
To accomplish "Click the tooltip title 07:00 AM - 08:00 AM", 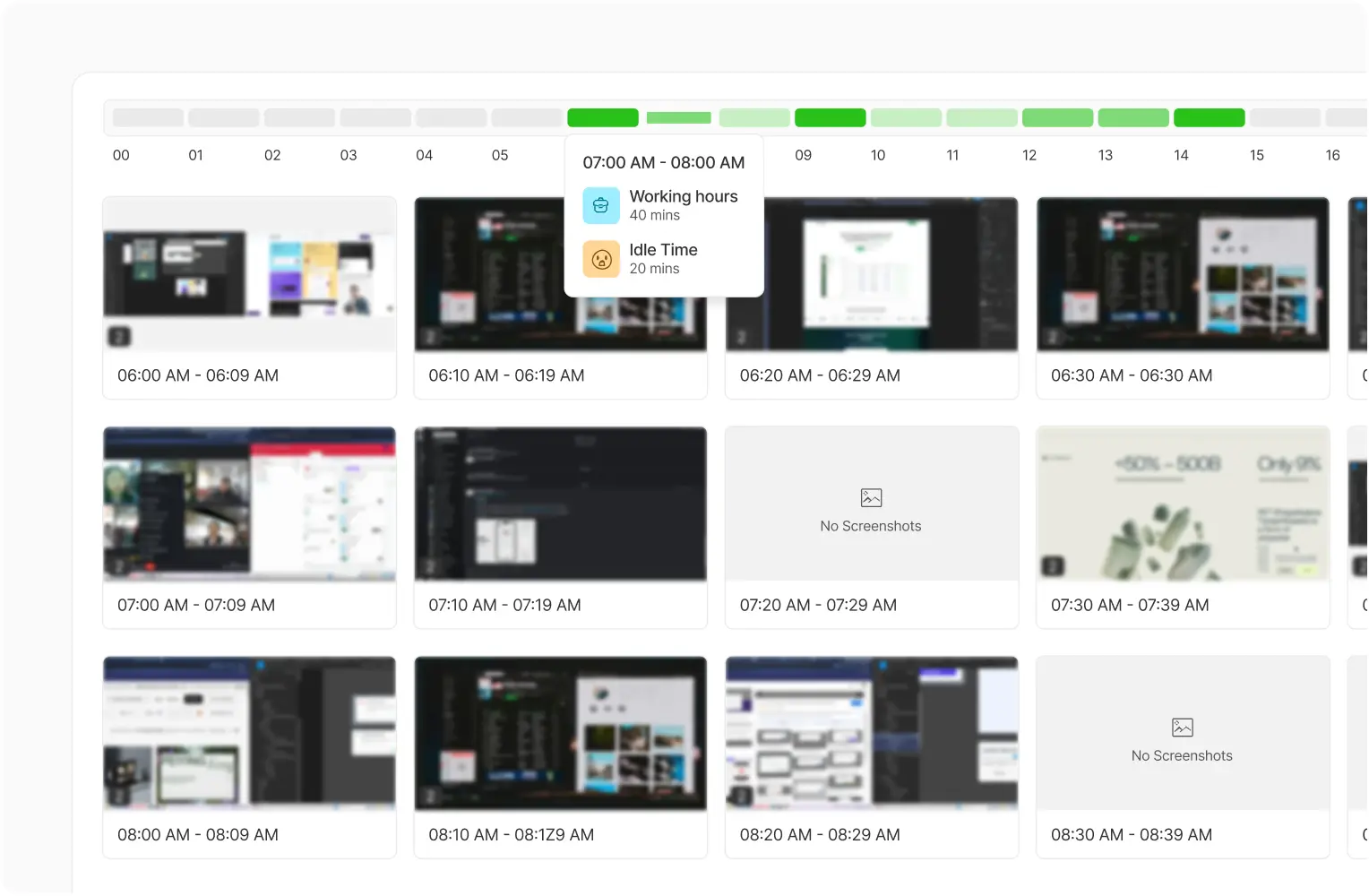I will (x=664, y=162).
